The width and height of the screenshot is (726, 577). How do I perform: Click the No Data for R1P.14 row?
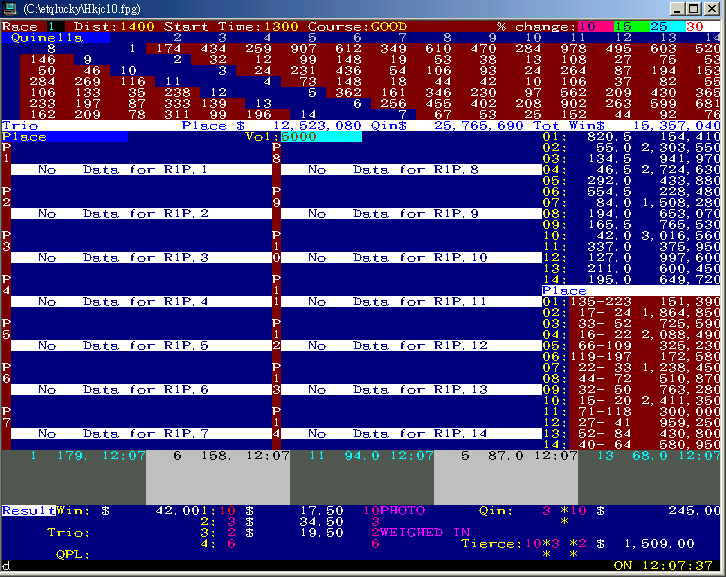410,433
